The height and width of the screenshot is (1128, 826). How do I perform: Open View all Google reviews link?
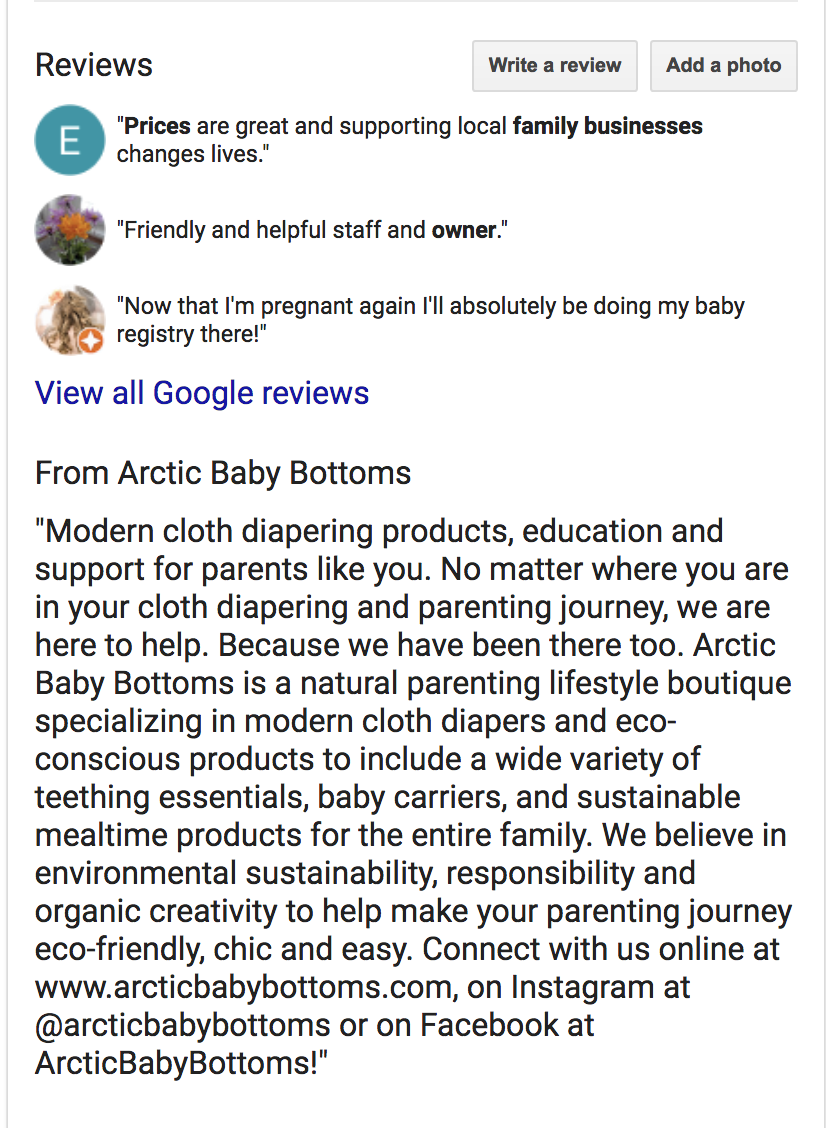click(201, 393)
